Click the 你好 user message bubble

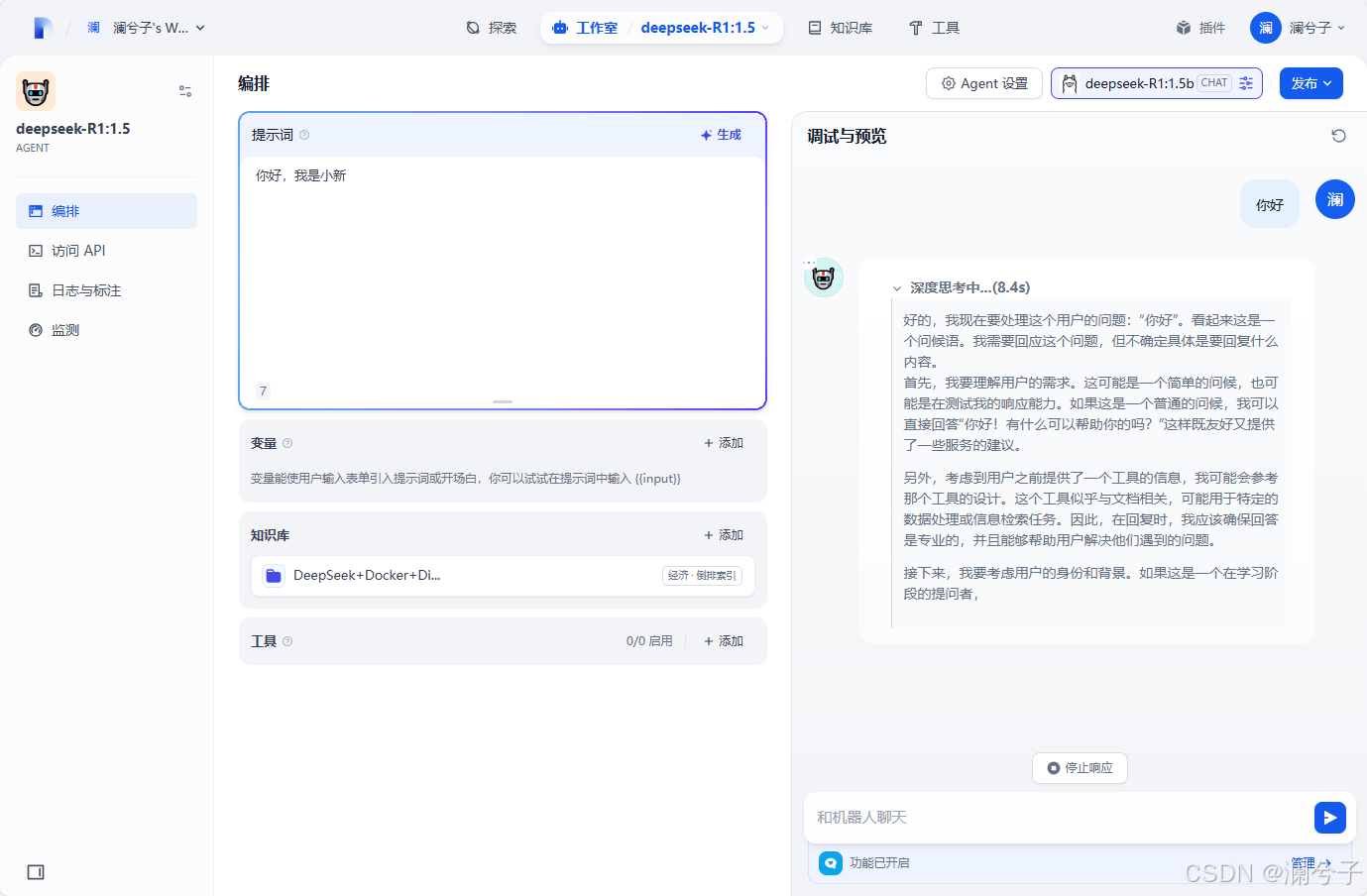[x=1270, y=205]
